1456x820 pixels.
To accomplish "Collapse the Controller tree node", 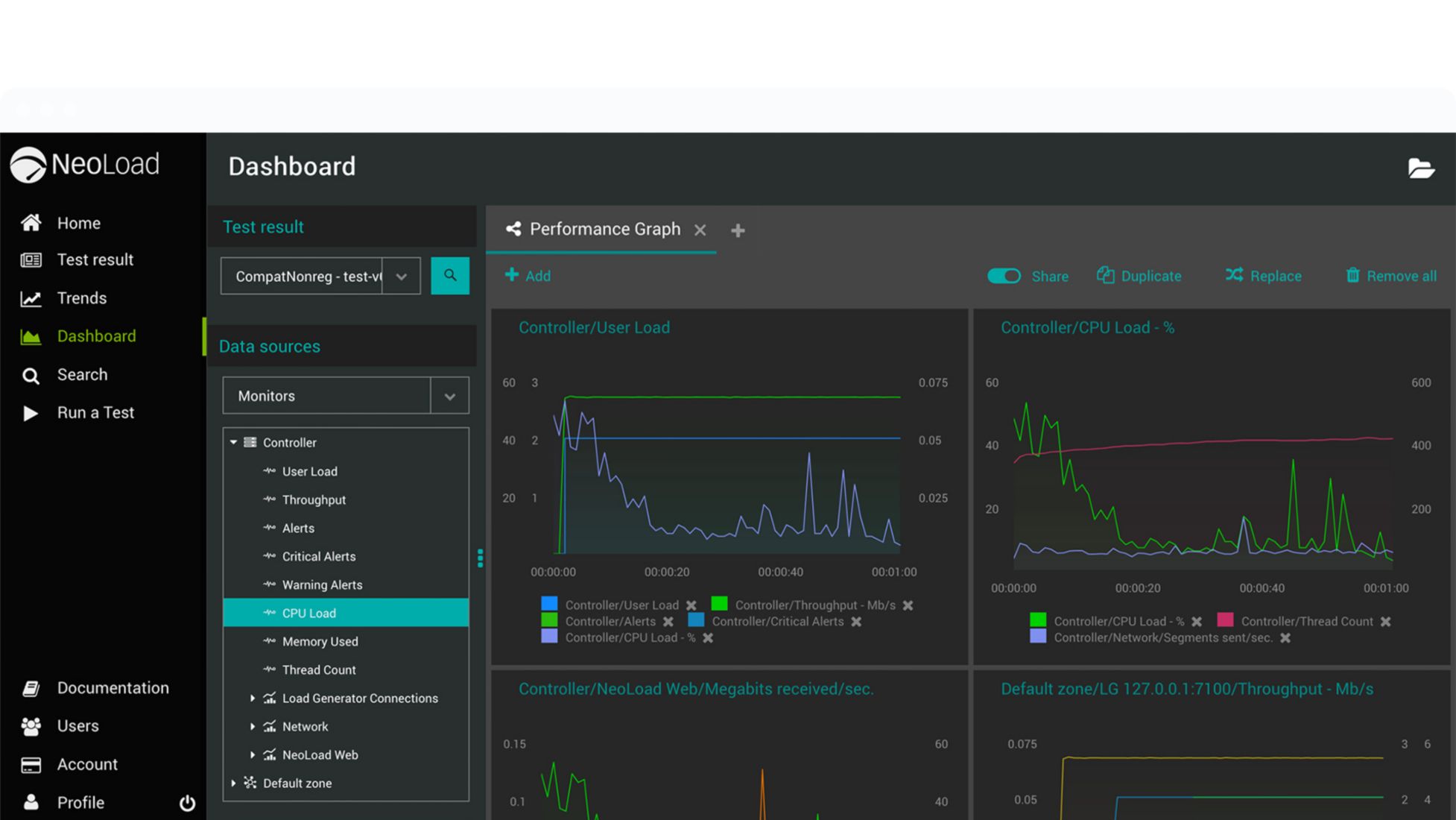I will (233, 442).
